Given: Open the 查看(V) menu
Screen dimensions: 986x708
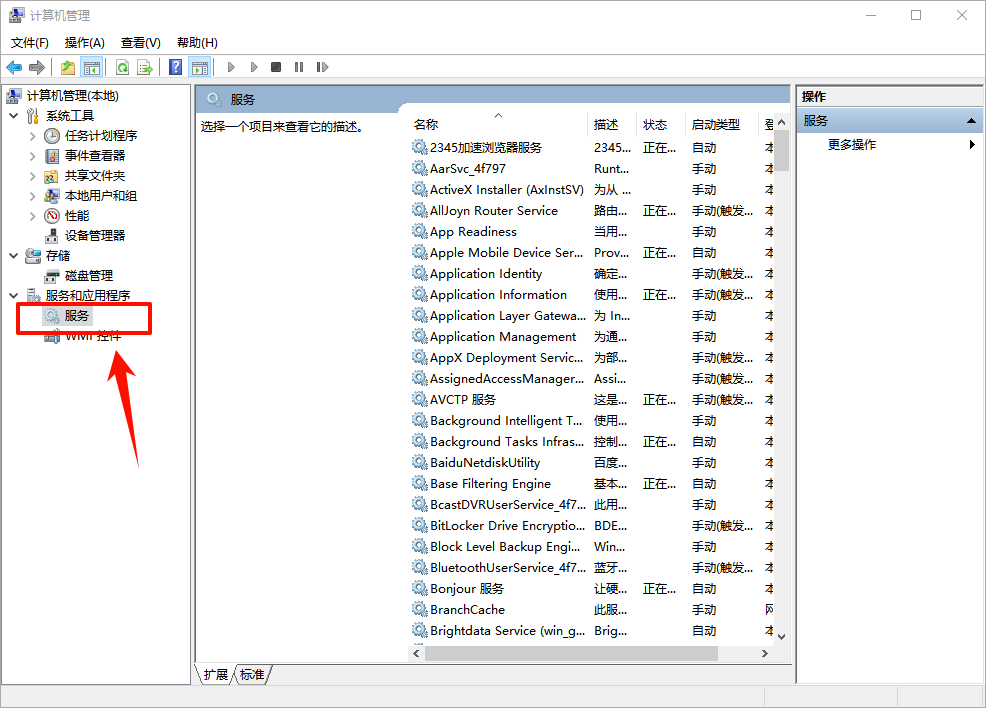Looking at the screenshot, I should 140,43.
